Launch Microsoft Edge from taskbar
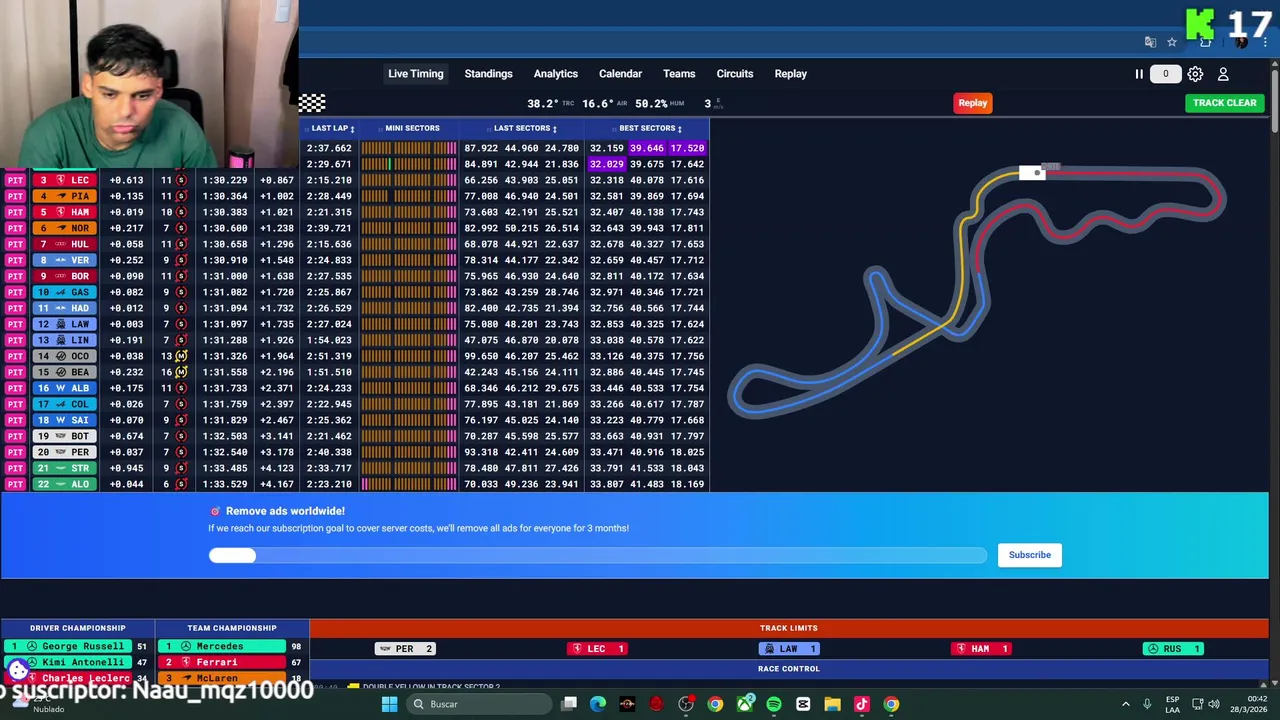Screen dimensions: 1280x720 [598, 704]
